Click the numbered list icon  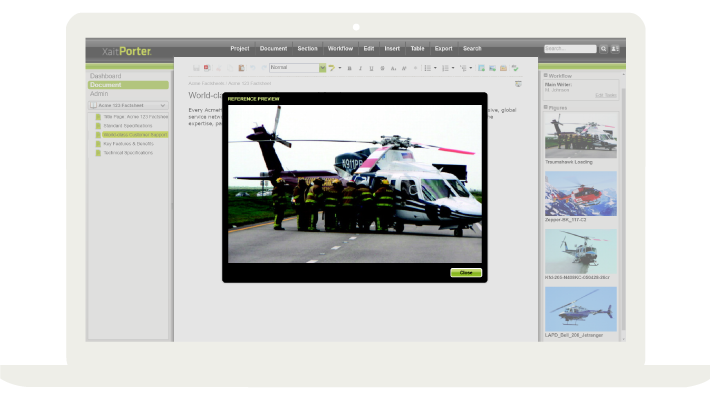click(x=445, y=68)
